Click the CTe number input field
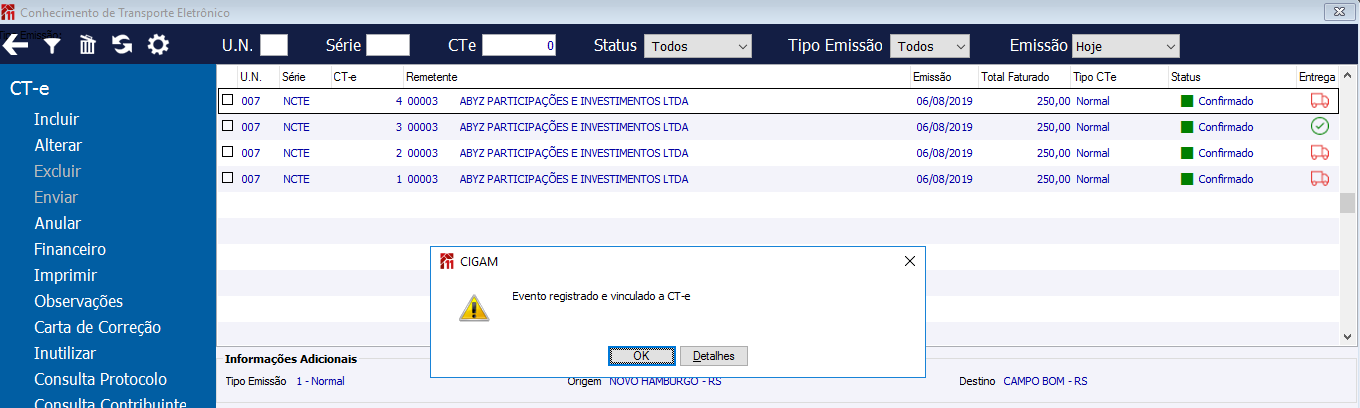The width and height of the screenshot is (1360, 408). coord(519,45)
